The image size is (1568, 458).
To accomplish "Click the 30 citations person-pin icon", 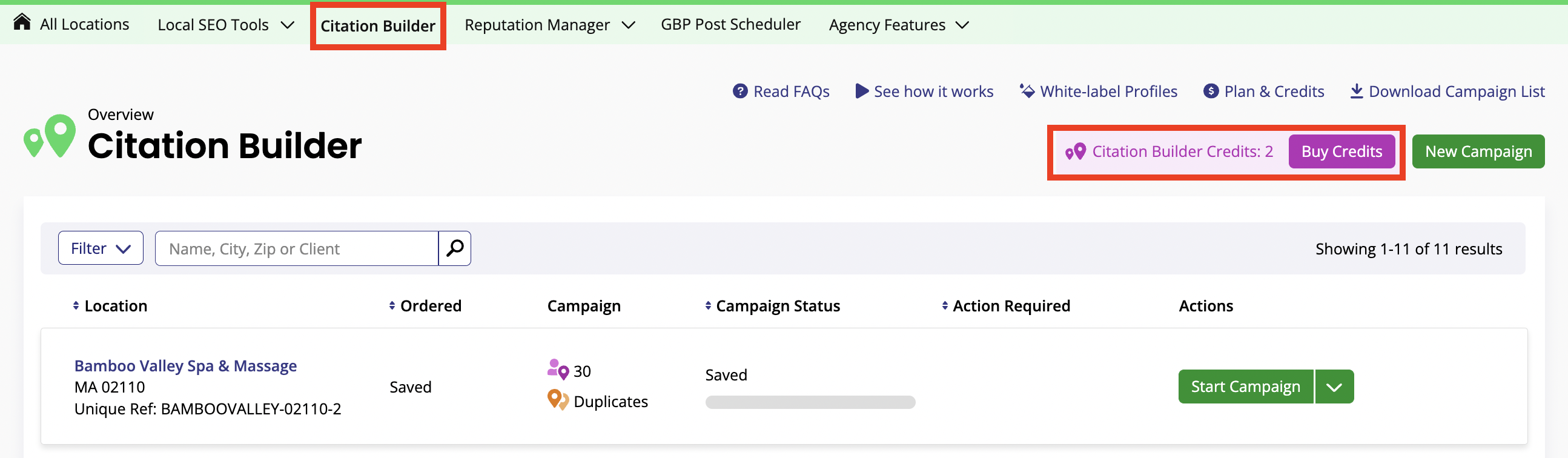I will [x=558, y=369].
